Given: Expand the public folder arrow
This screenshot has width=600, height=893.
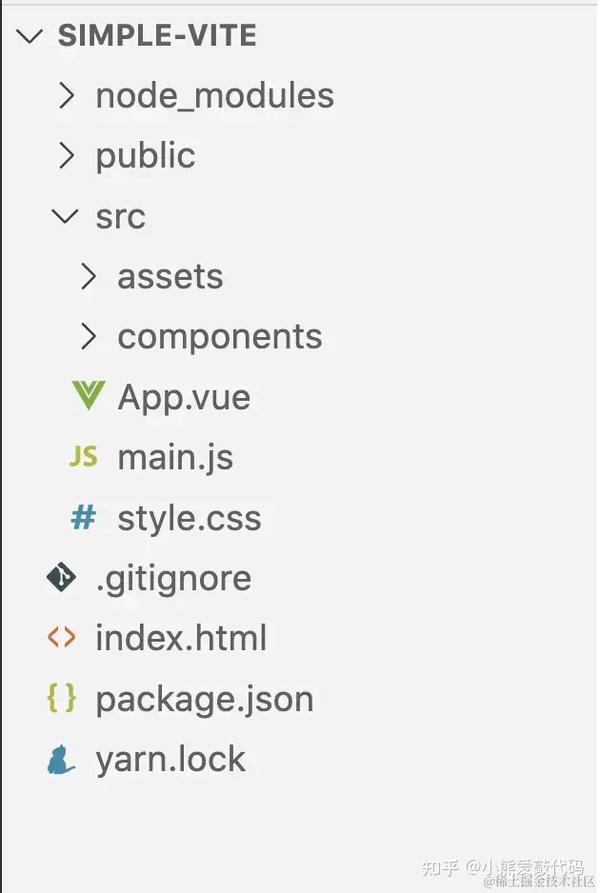Looking at the screenshot, I should (x=66, y=155).
